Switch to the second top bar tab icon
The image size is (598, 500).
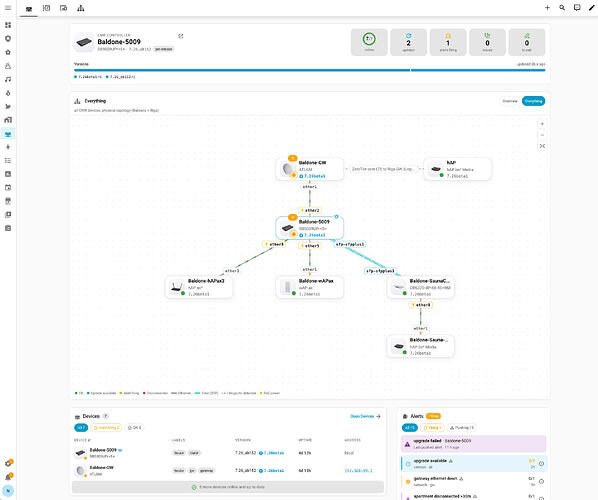[x=46, y=8]
